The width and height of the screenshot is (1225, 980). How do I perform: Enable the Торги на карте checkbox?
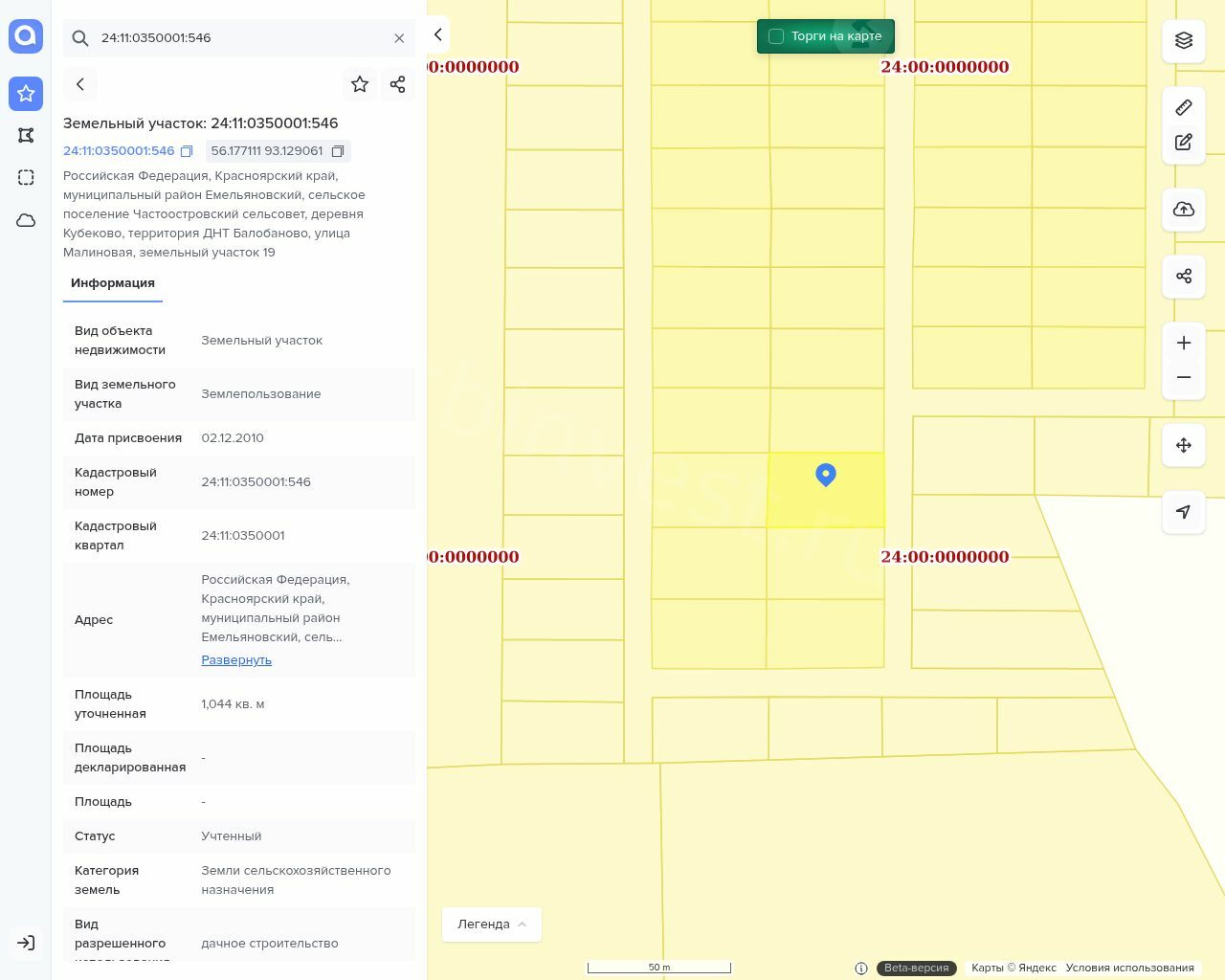776,36
